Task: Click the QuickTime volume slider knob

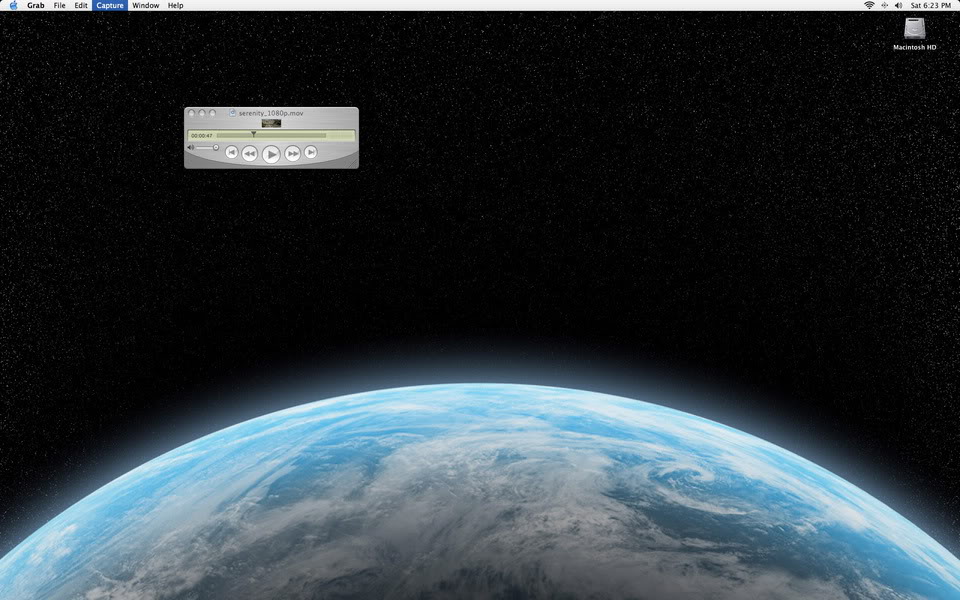Action: (x=216, y=148)
